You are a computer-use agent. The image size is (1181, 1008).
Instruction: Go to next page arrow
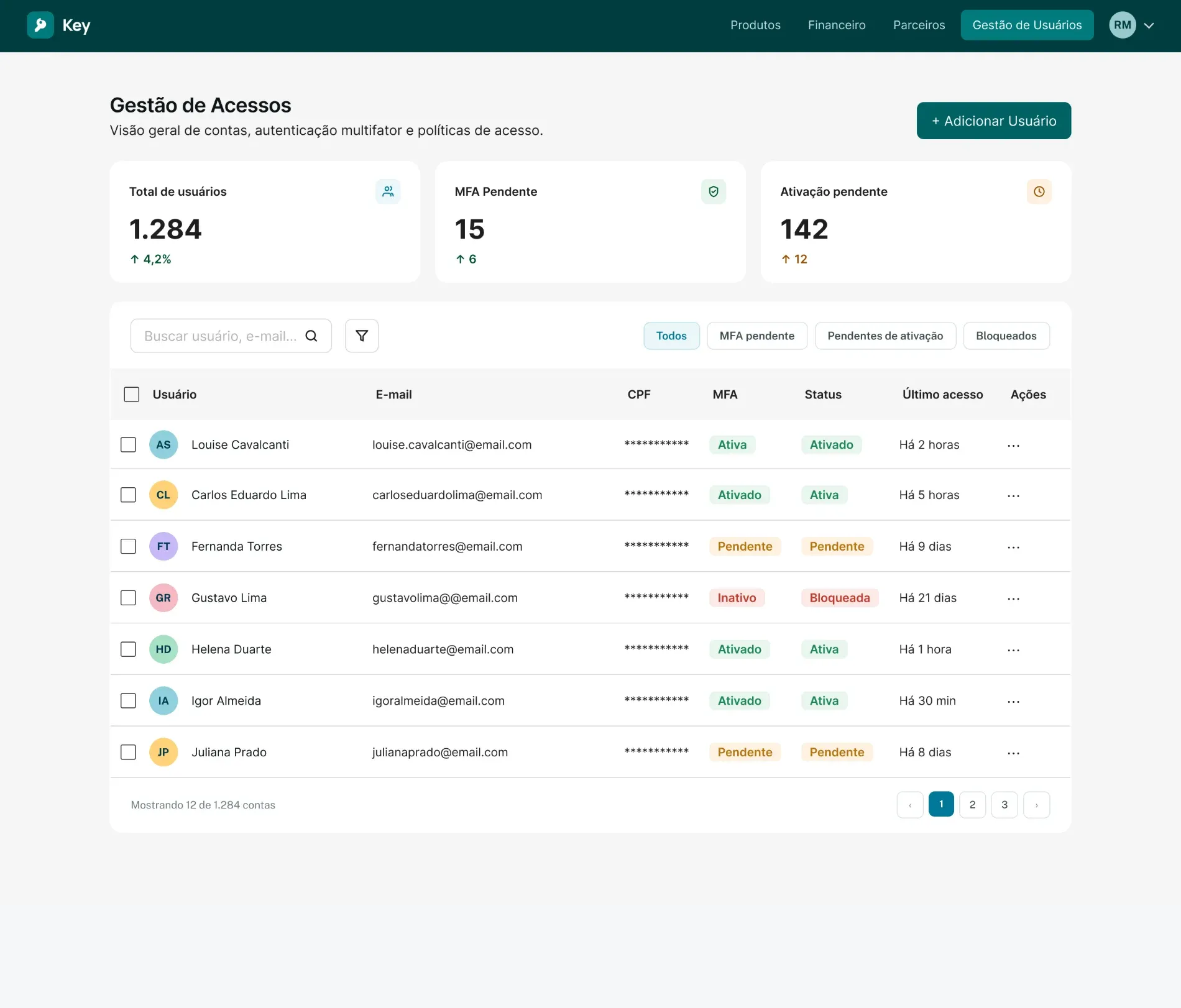(1037, 805)
